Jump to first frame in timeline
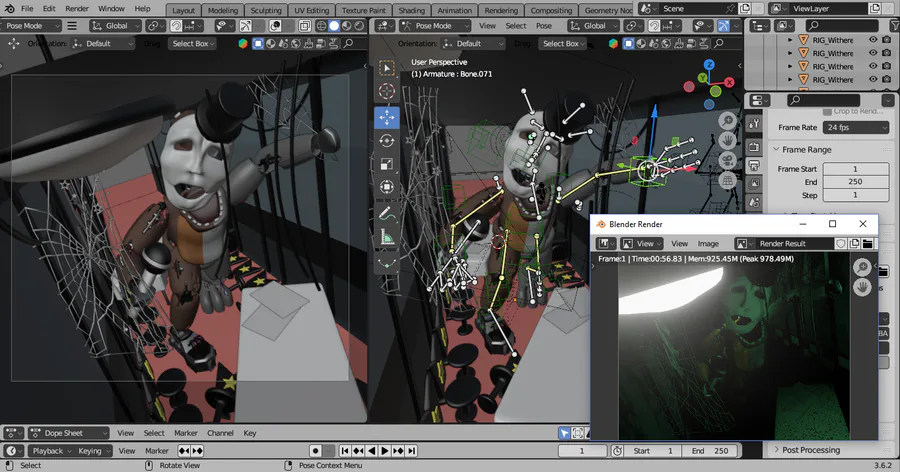This screenshot has height=472, width=900. (x=345, y=451)
